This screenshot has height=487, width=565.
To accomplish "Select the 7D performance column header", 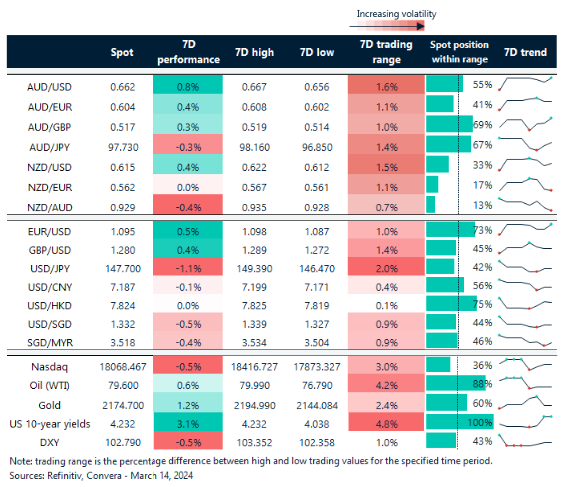I will point(188,52).
